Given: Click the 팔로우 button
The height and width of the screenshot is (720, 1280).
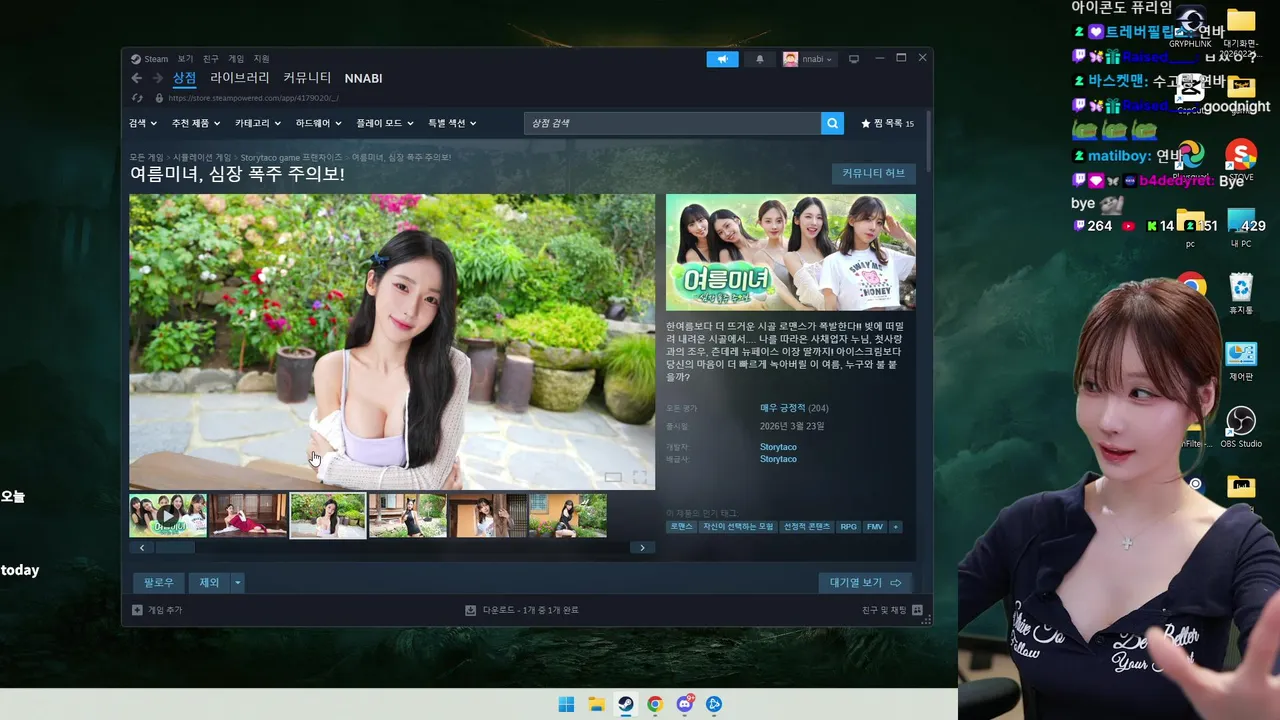Looking at the screenshot, I should 159,582.
